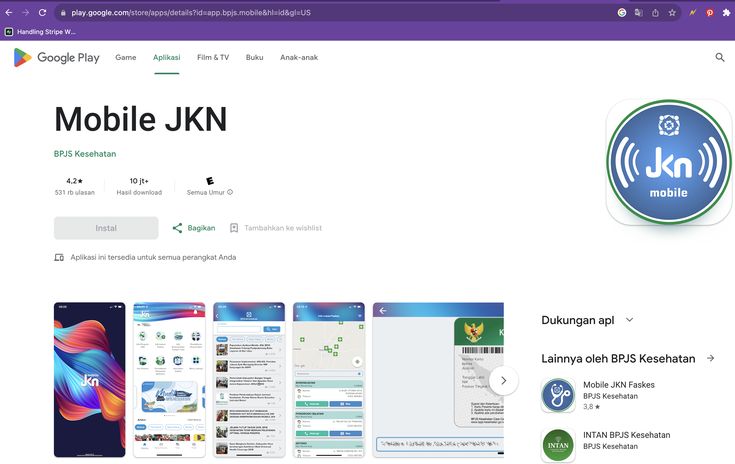Open the INTAN BPJS Kesehatan title
The height and width of the screenshot is (464, 735).
coord(627,435)
